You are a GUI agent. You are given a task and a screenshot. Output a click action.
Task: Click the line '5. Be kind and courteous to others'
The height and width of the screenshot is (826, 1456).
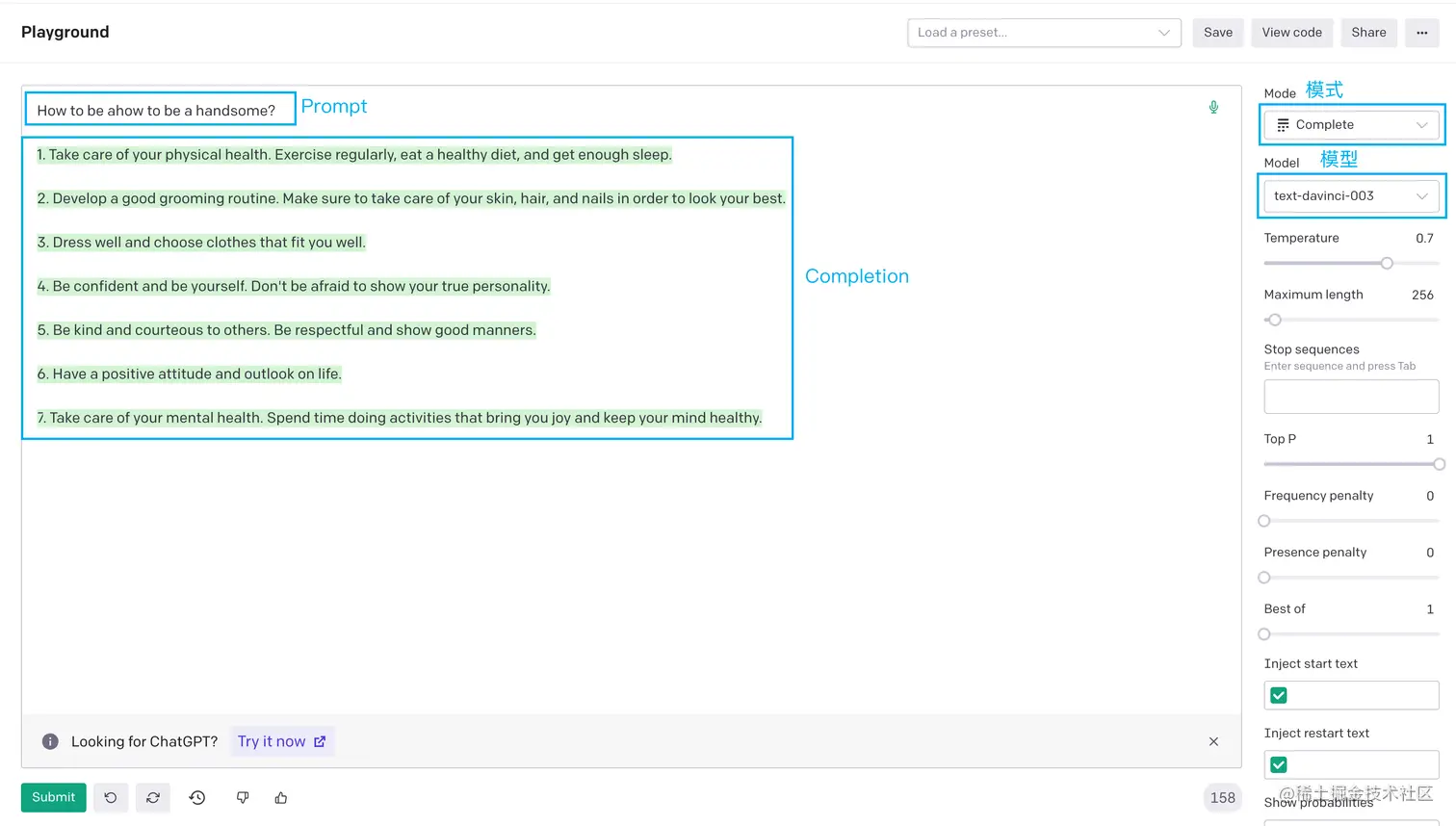click(x=287, y=330)
